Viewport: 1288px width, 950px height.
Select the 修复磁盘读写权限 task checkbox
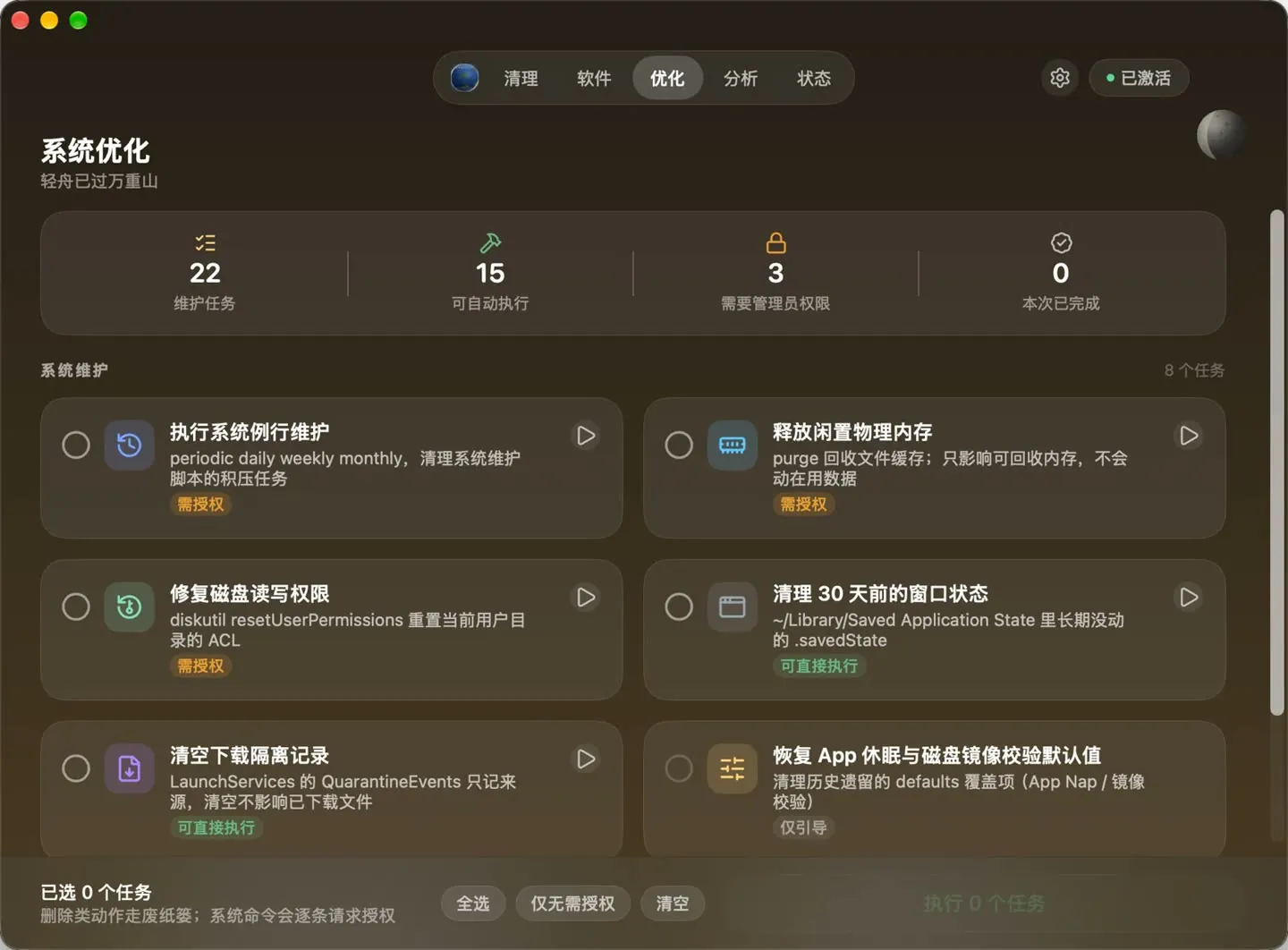point(76,607)
